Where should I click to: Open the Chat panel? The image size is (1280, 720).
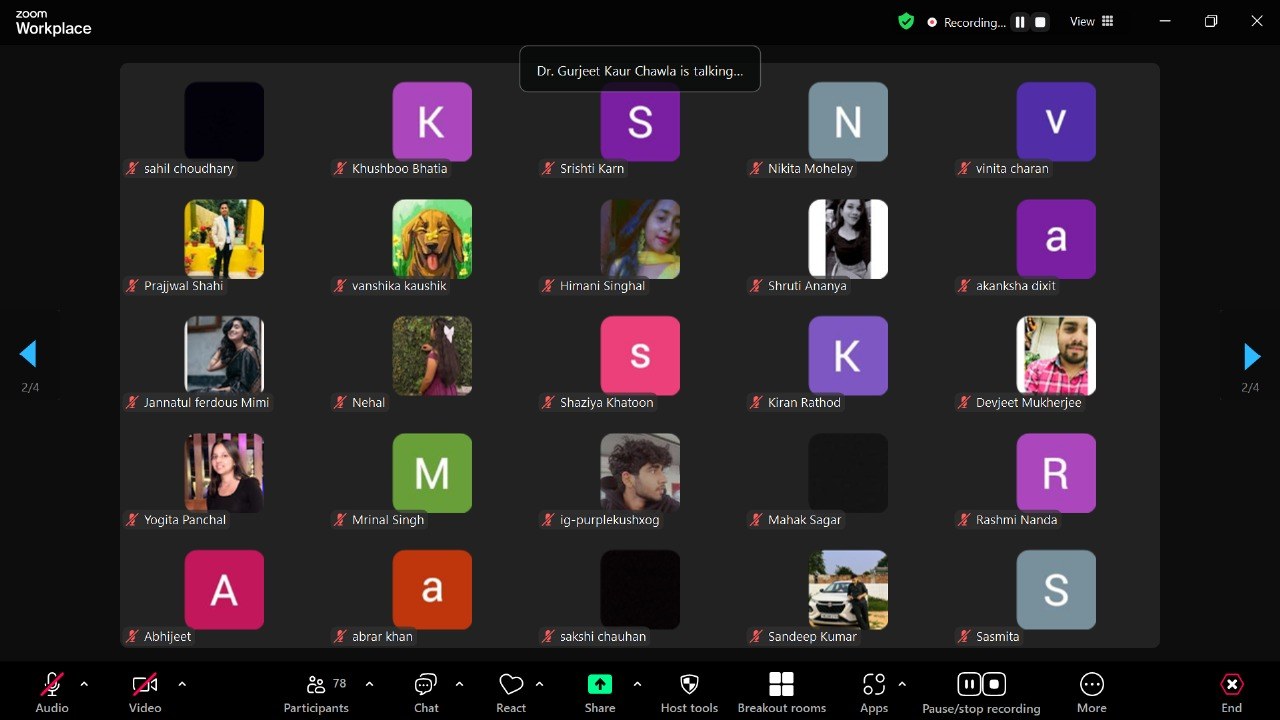(x=426, y=692)
